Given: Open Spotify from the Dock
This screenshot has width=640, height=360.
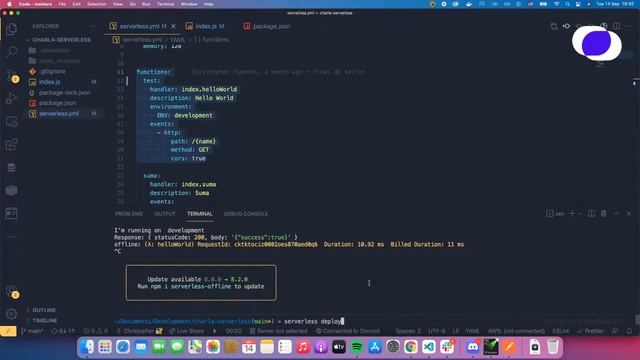Looking at the screenshot, I should (x=357, y=347).
